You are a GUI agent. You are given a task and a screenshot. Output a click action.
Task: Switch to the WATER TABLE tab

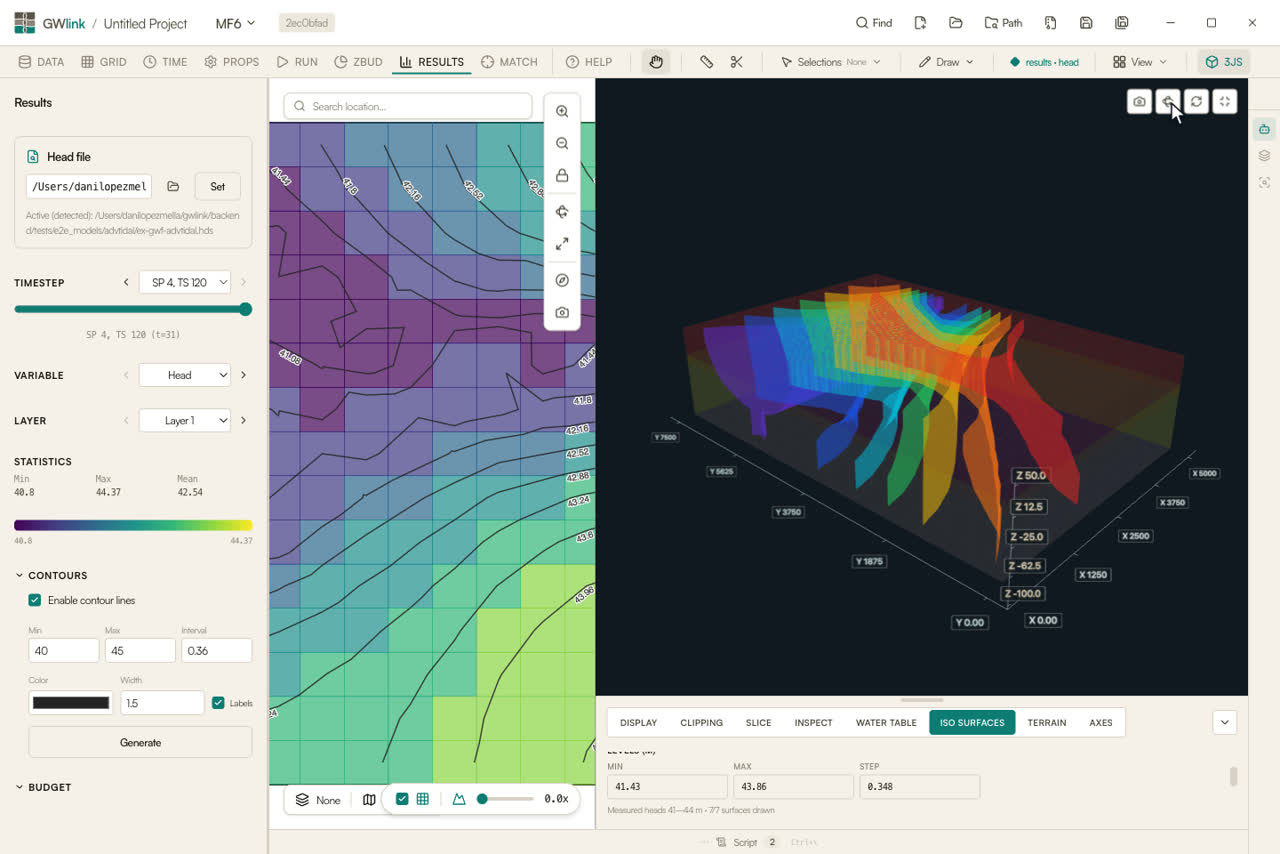tap(886, 722)
